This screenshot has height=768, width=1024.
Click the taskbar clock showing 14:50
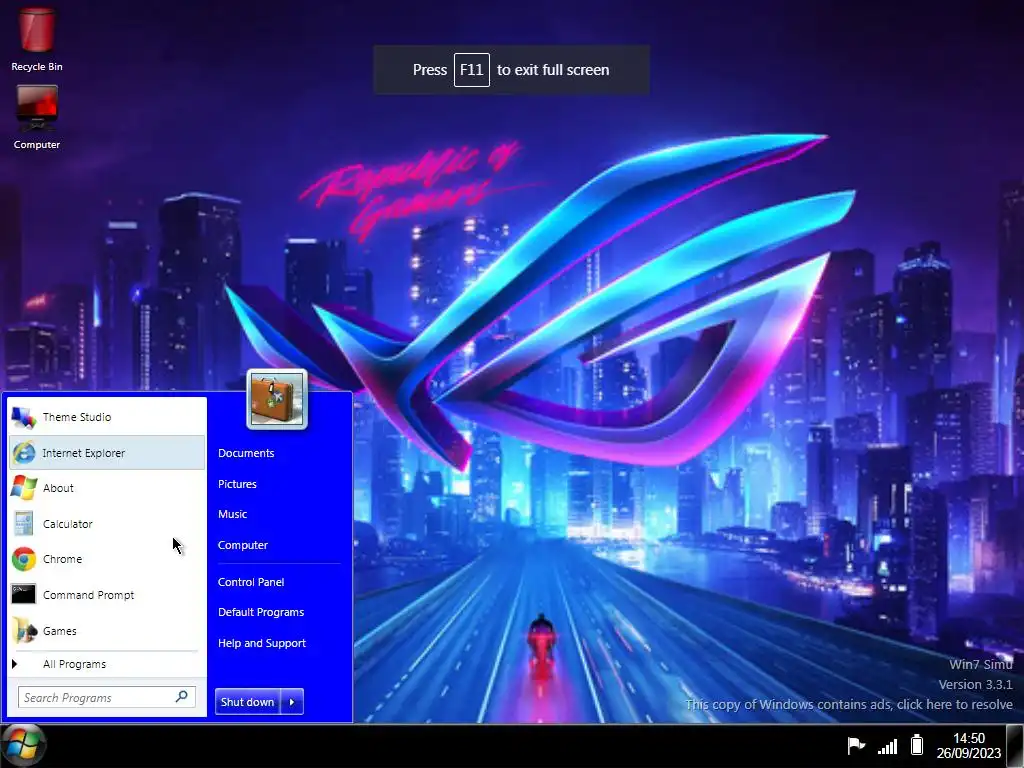coord(968,738)
